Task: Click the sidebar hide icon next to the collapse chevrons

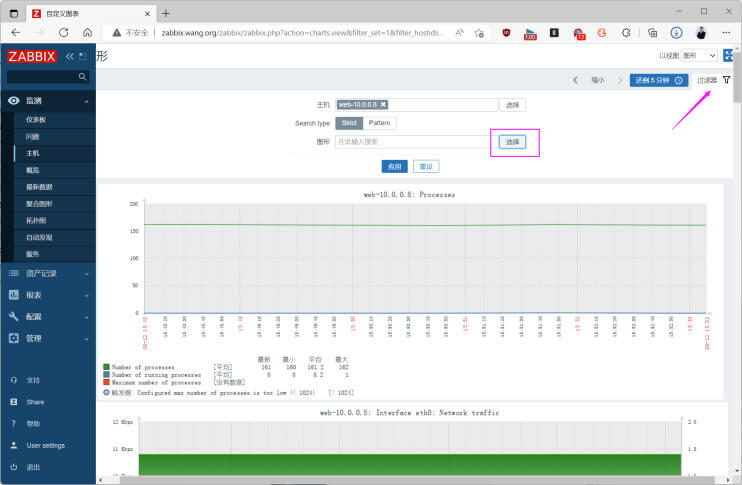Action: (x=83, y=56)
